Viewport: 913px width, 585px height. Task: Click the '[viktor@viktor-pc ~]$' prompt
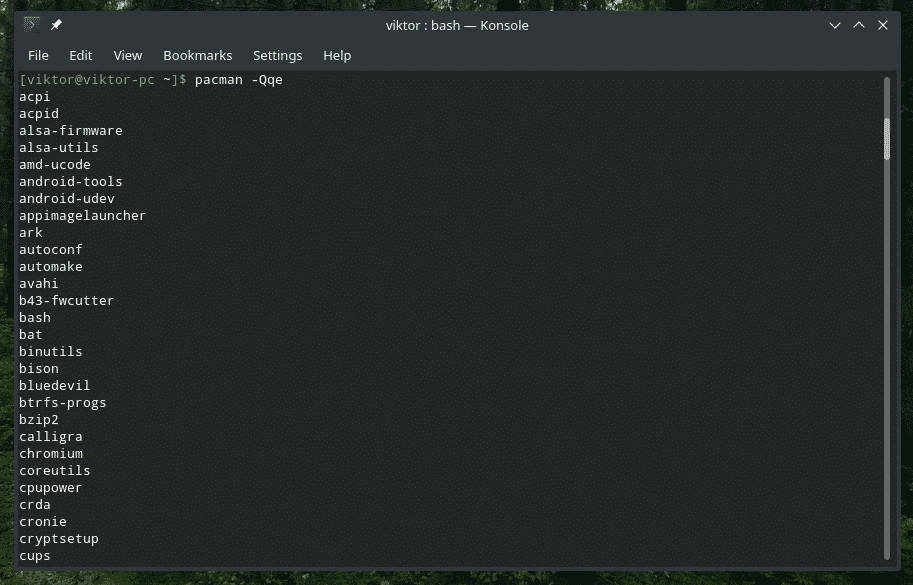[102, 80]
